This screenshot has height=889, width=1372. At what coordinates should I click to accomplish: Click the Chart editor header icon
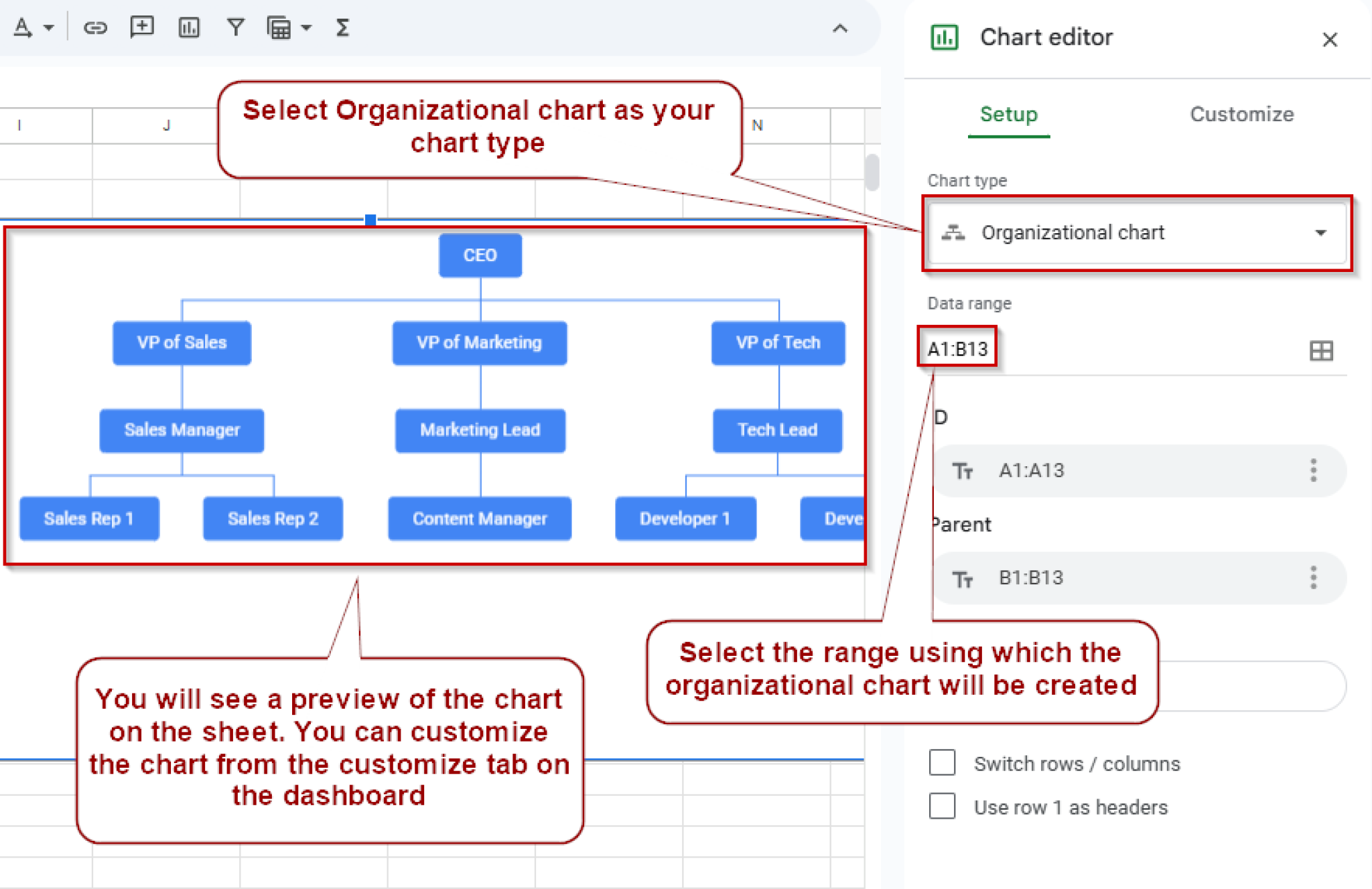coord(943,38)
